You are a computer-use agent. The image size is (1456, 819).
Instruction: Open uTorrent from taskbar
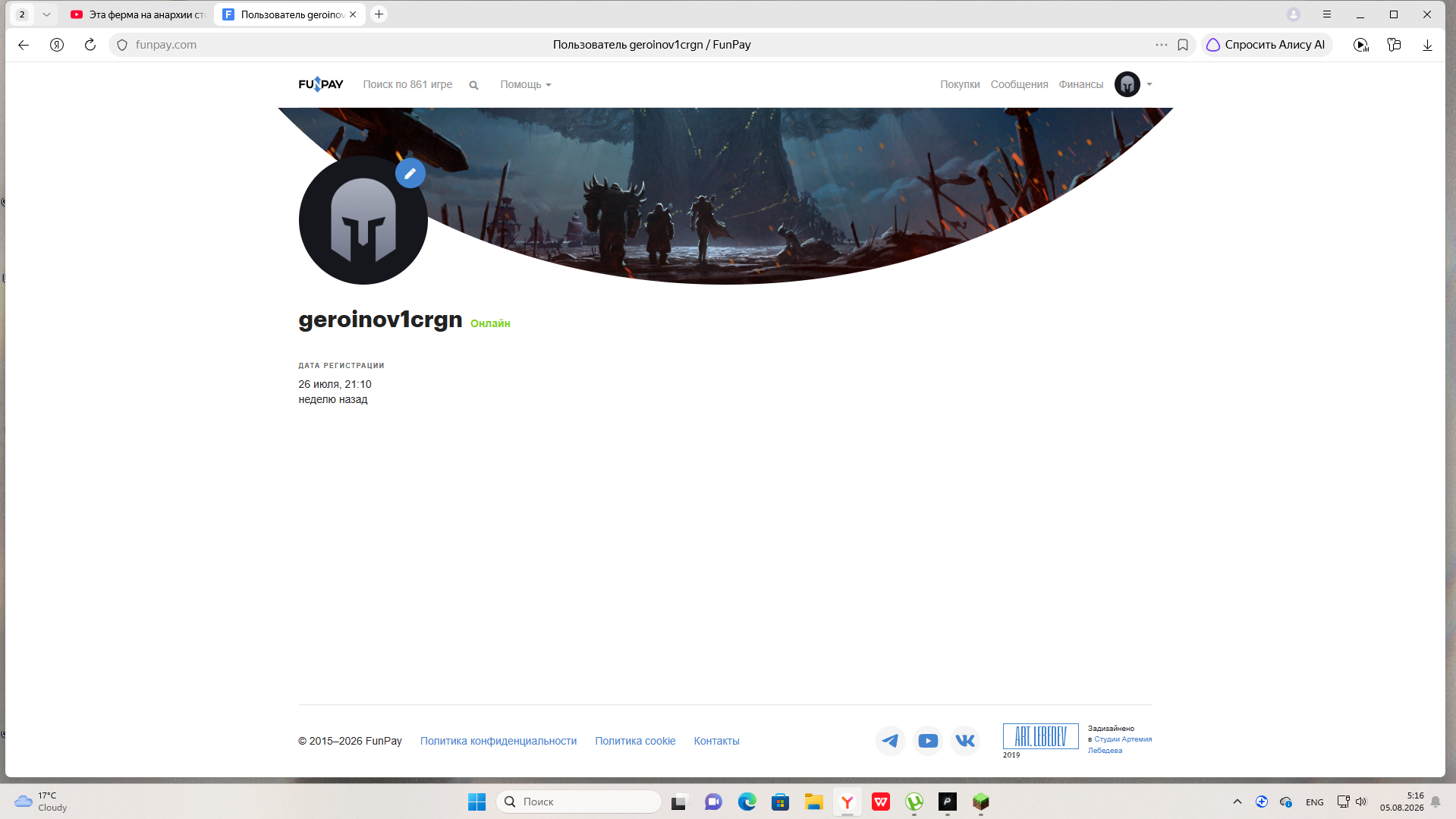click(914, 802)
